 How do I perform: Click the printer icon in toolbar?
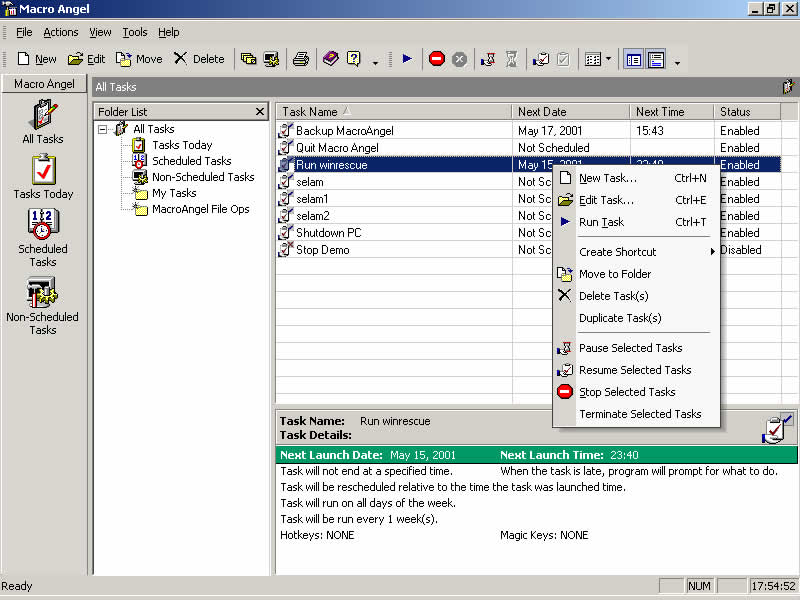coord(301,59)
